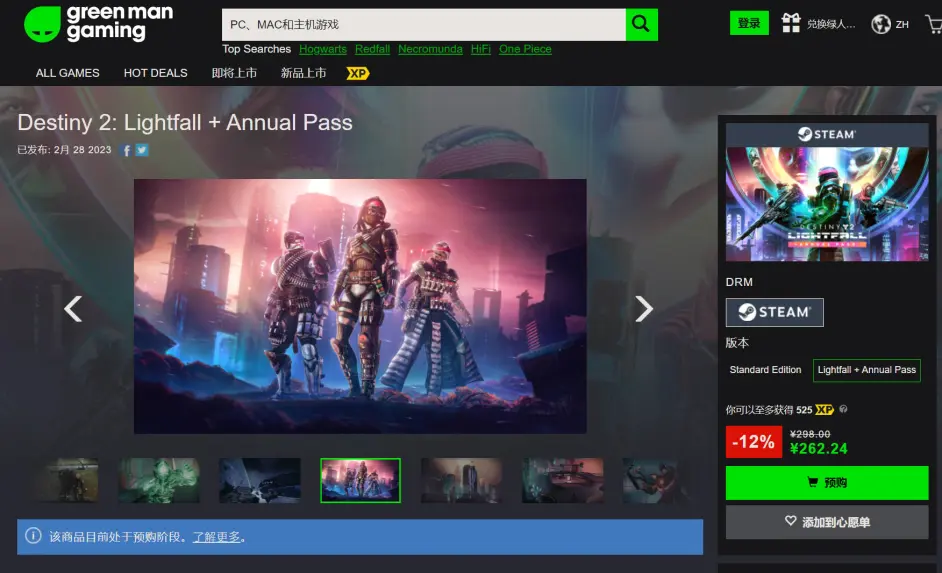Open the gift redeem icon
The width and height of the screenshot is (942, 573).
(x=791, y=23)
